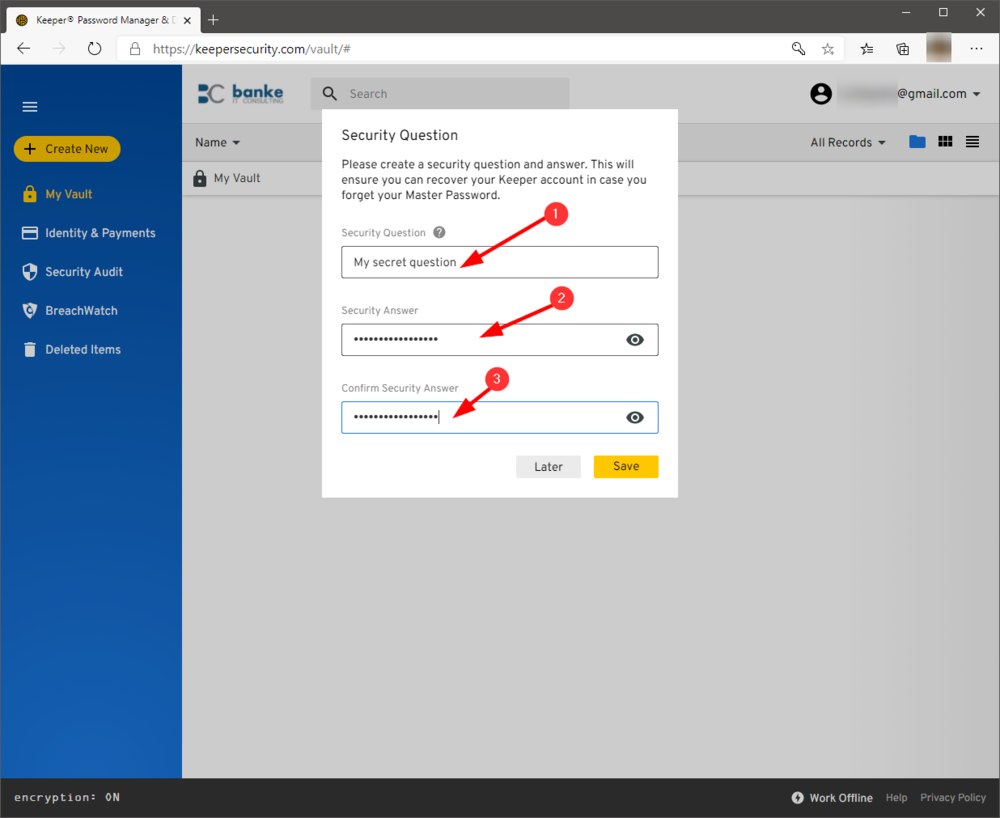The width and height of the screenshot is (1000, 818).
Task: Open the Help link in footer
Action: tap(896, 798)
